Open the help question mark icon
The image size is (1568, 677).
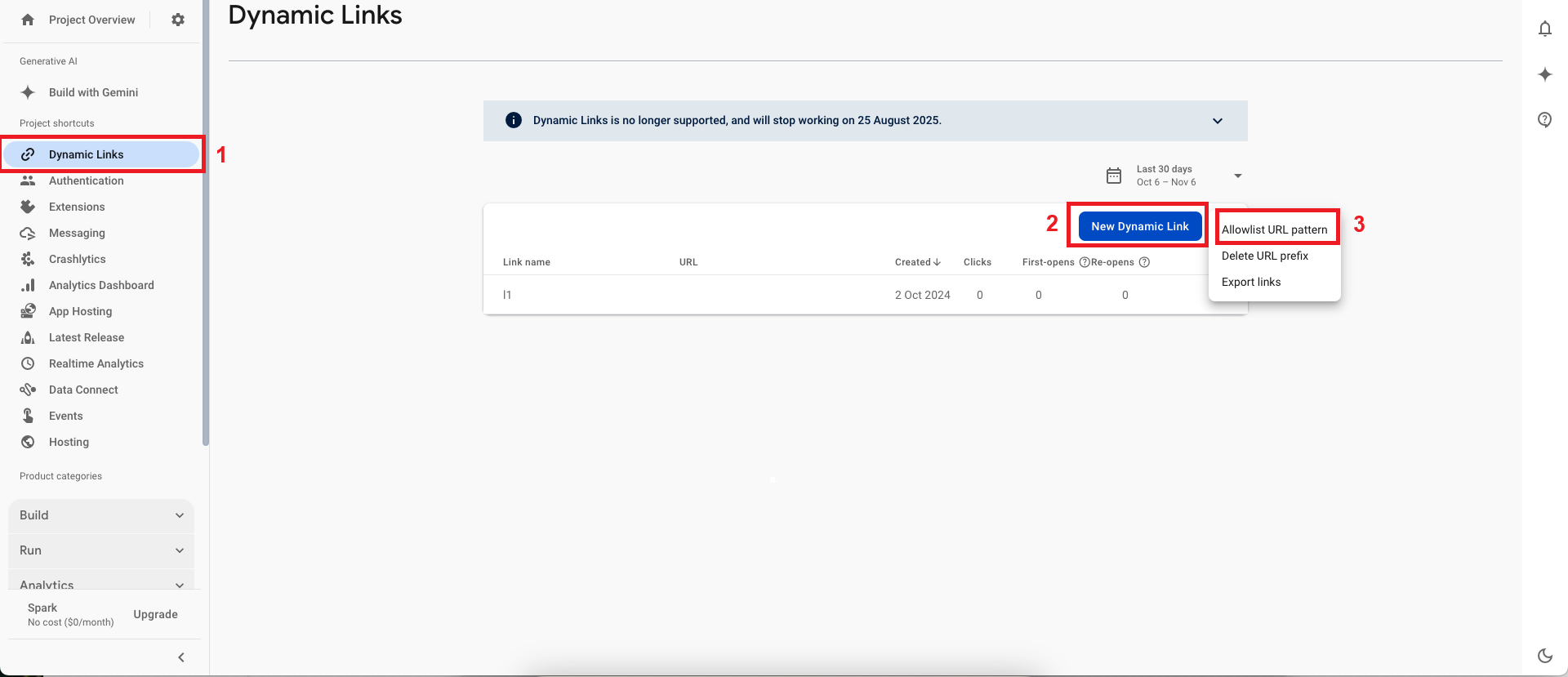1544,120
